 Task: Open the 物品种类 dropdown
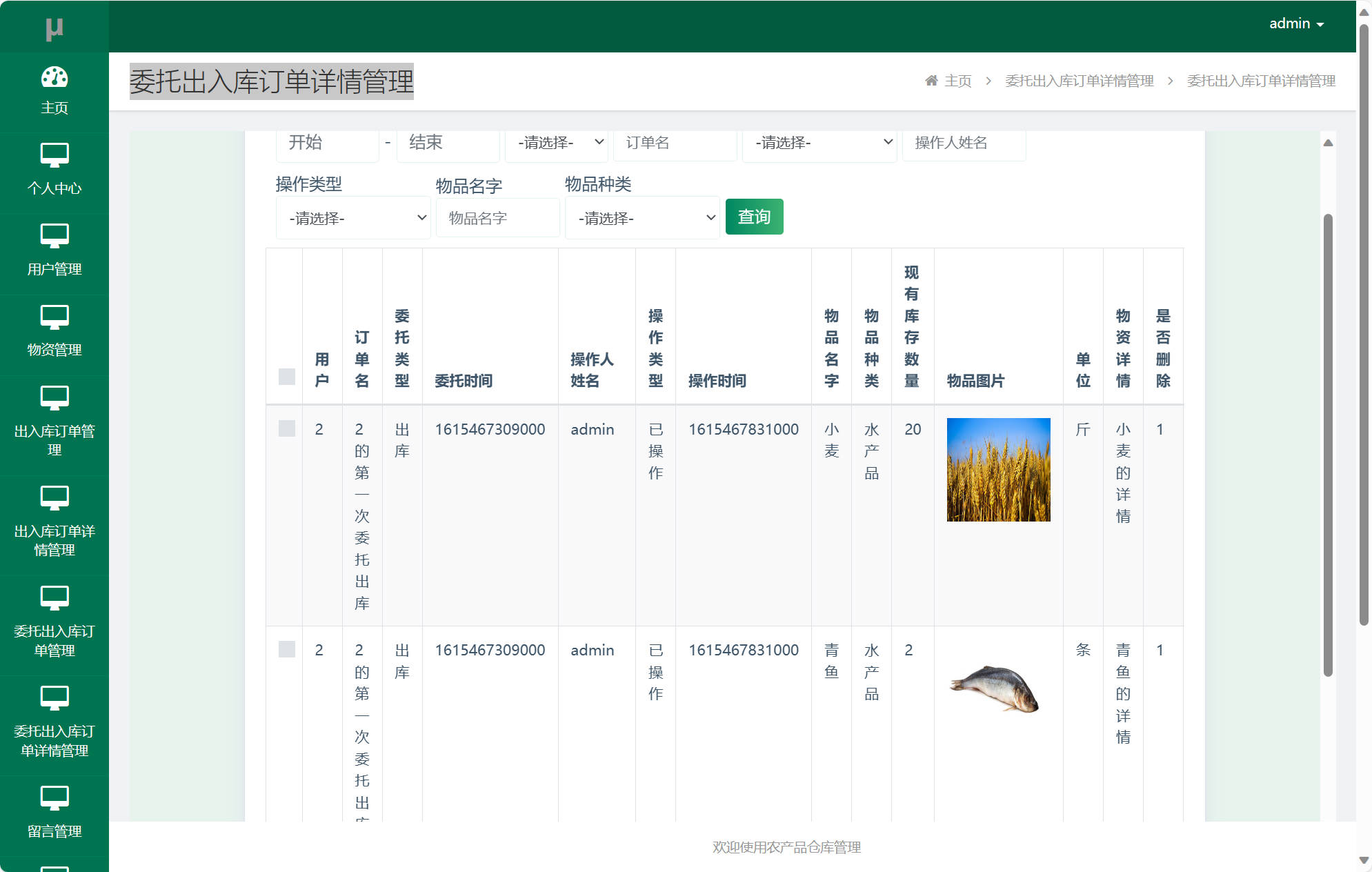[x=642, y=217]
